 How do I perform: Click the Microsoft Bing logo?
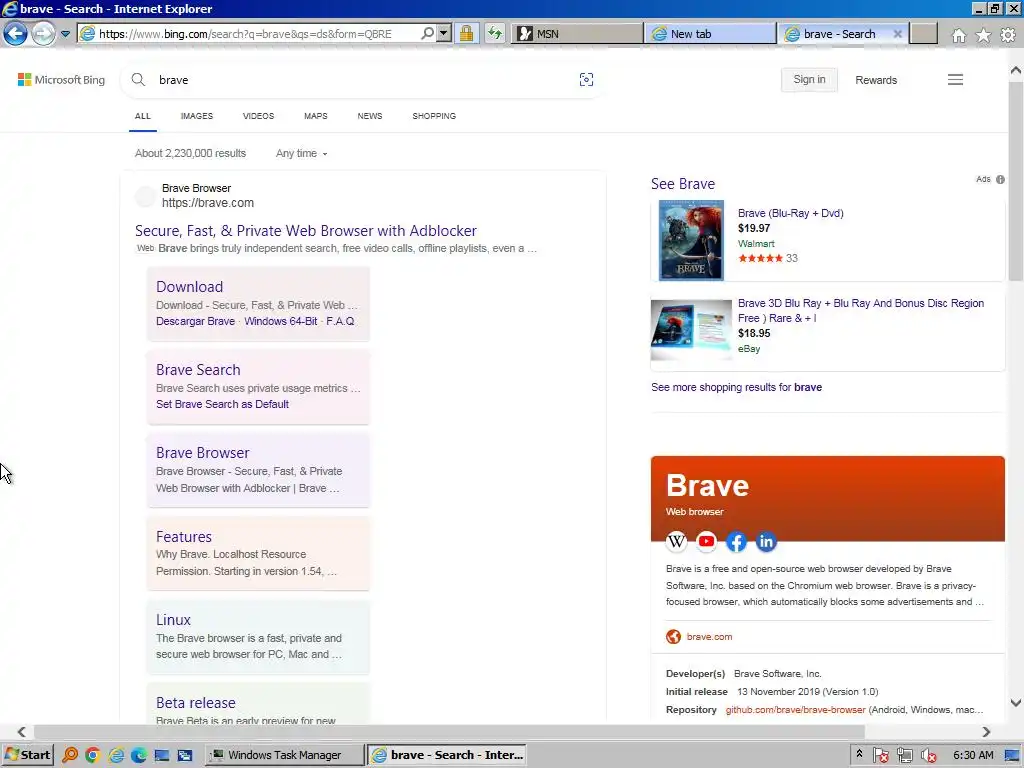[x=61, y=80]
